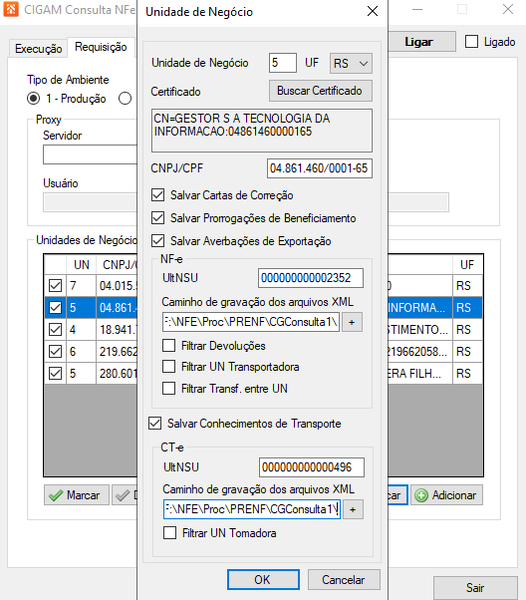Toggle Salvar Averbações de Exportação checkbox
The image size is (526, 600).
158,241
